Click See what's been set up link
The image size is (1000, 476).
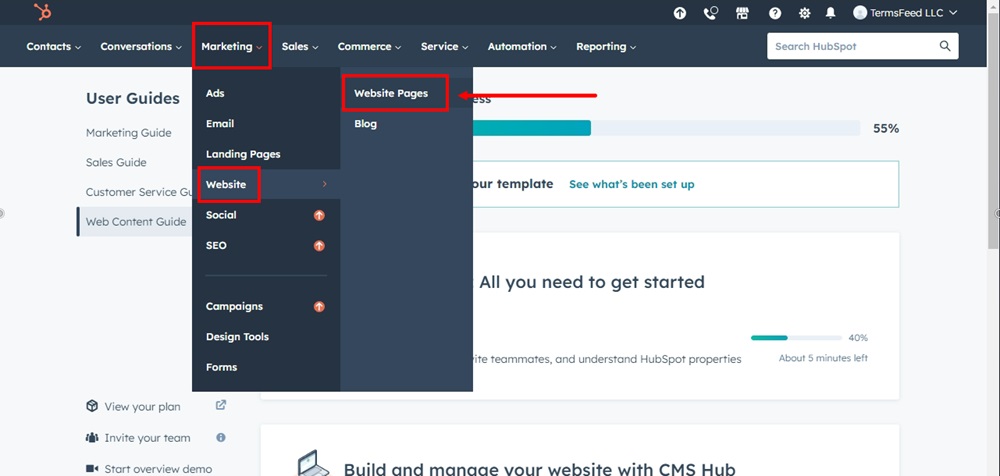pyautogui.click(x=631, y=184)
